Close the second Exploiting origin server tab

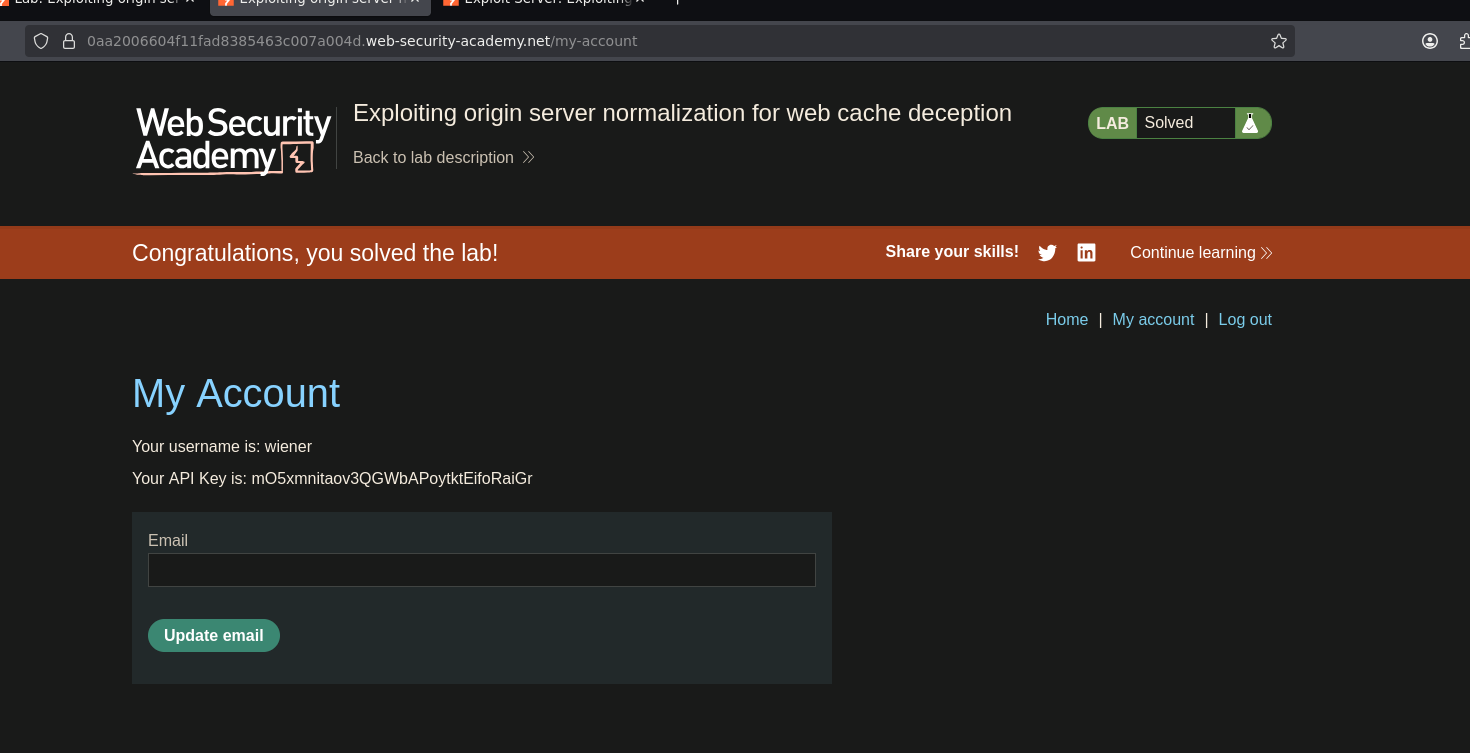[415, 1]
